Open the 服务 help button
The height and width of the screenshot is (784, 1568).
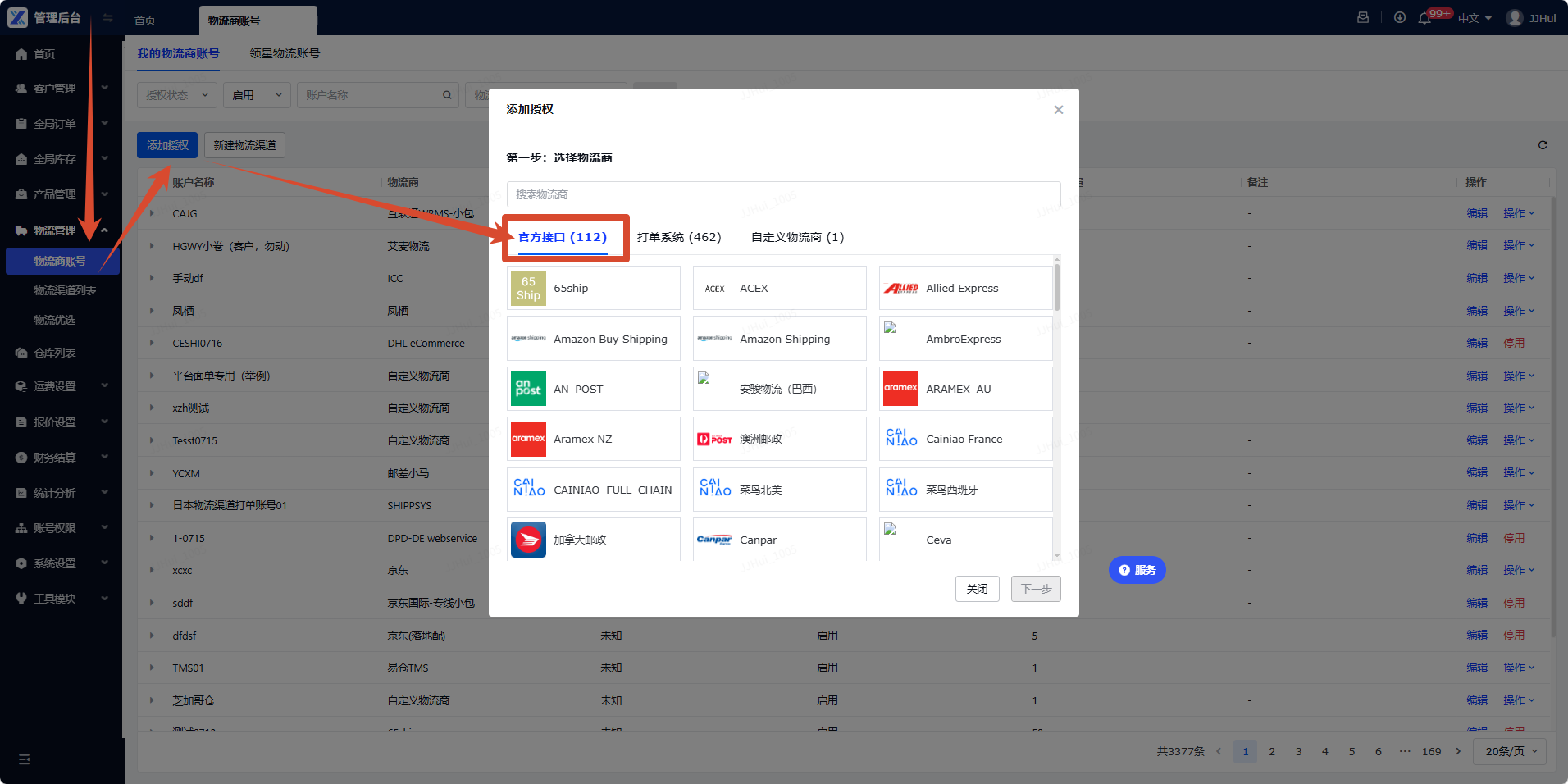coord(1137,570)
